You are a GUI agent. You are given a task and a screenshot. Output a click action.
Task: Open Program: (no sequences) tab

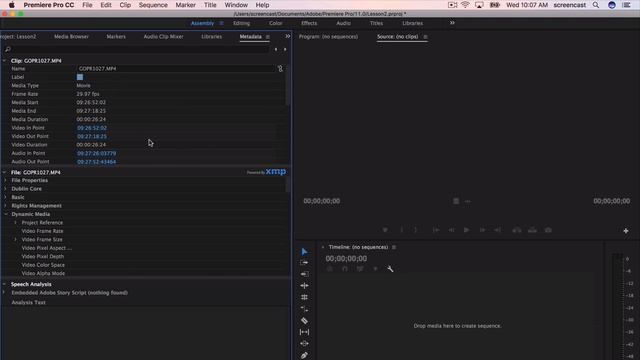(x=328, y=36)
